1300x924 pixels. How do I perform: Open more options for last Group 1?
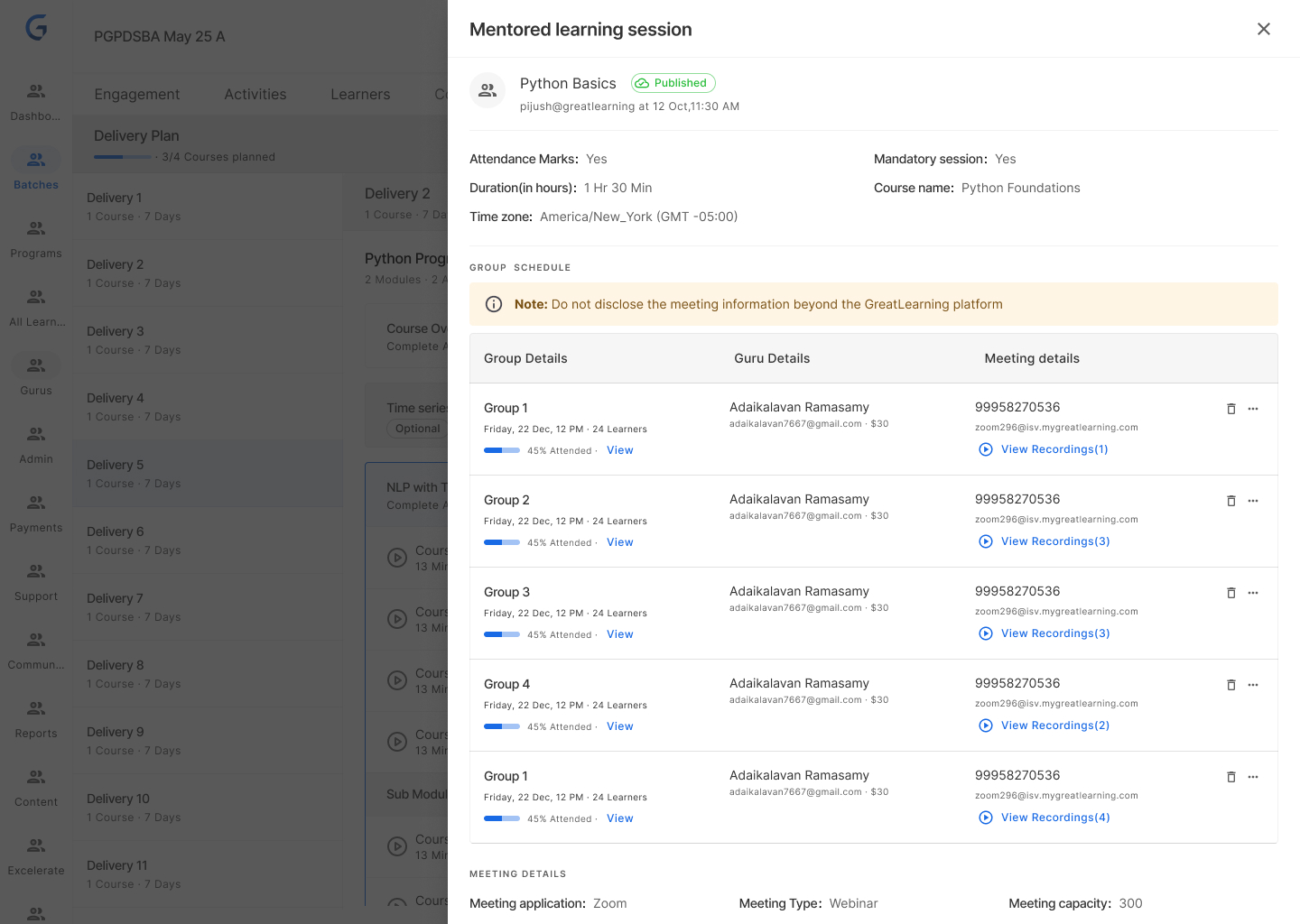[x=1253, y=777]
